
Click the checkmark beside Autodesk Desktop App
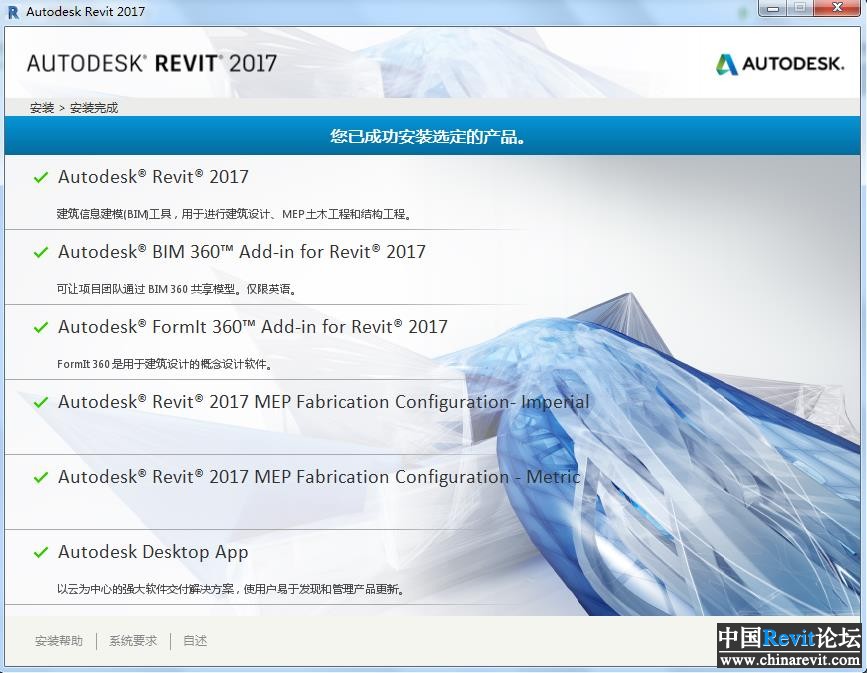click(41, 552)
